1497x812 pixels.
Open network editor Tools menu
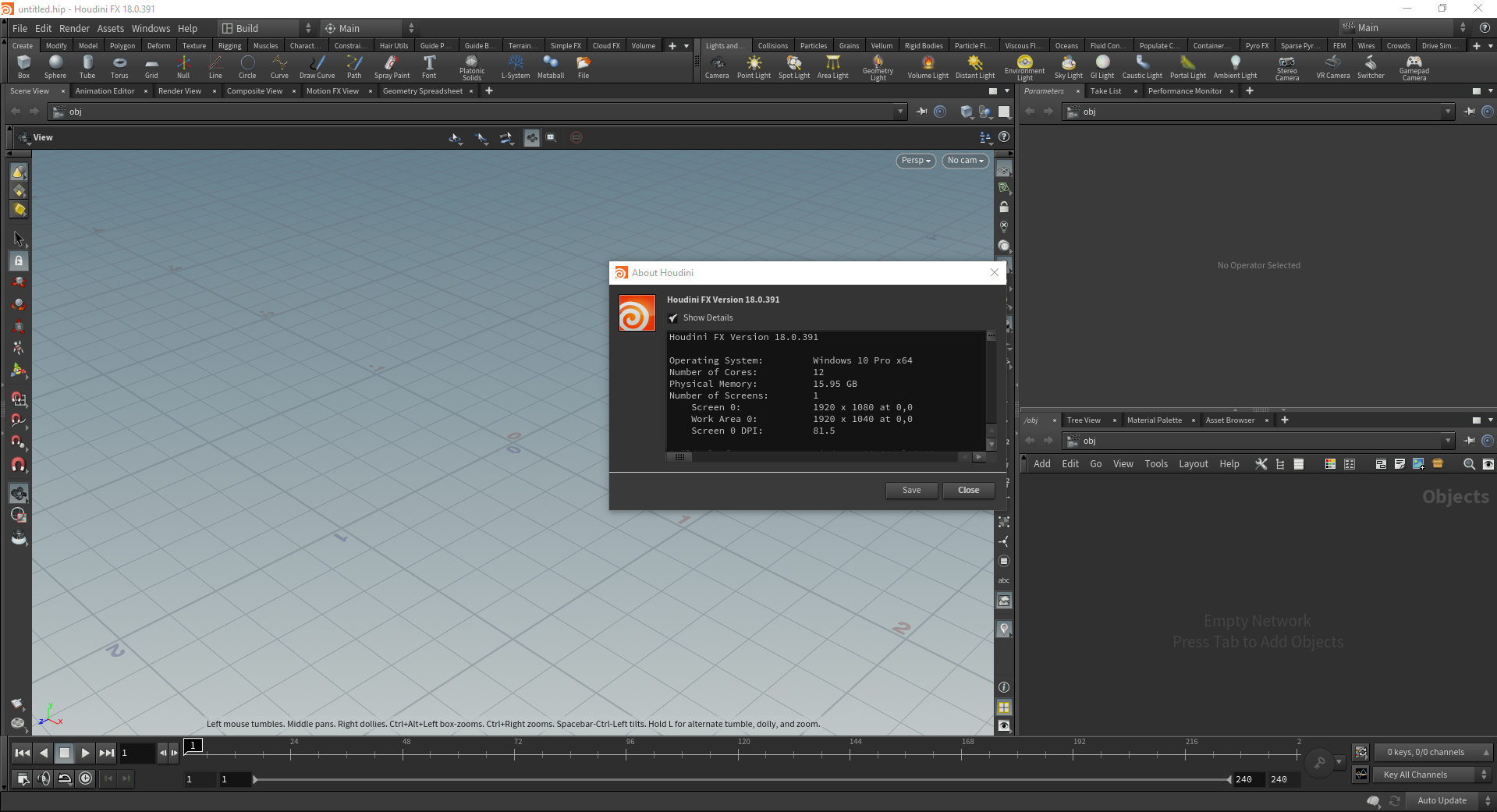(1156, 464)
